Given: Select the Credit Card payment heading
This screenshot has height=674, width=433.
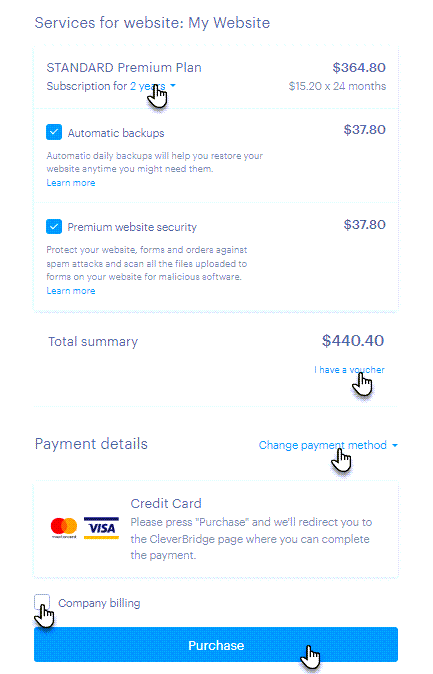Looking at the screenshot, I should tap(166, 503).
